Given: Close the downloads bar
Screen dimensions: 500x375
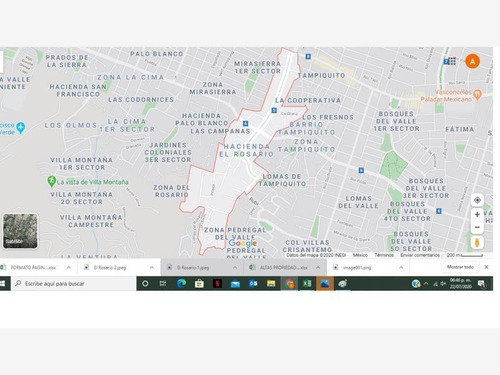Looking at the screenshot, I should pyautogui.click(x=486, y=267).
